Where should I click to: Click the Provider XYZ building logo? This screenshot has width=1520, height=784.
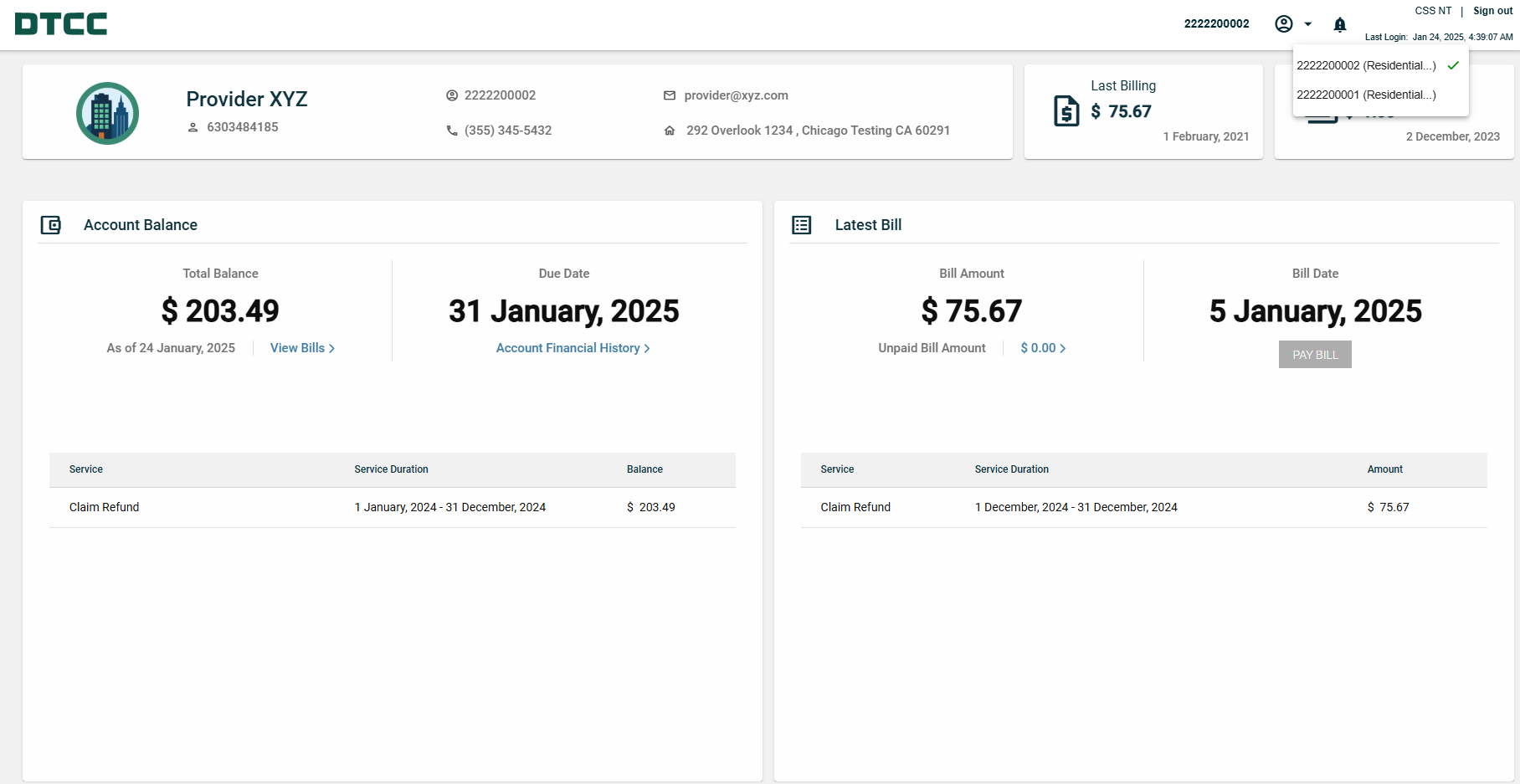click(x=107, y=113)
